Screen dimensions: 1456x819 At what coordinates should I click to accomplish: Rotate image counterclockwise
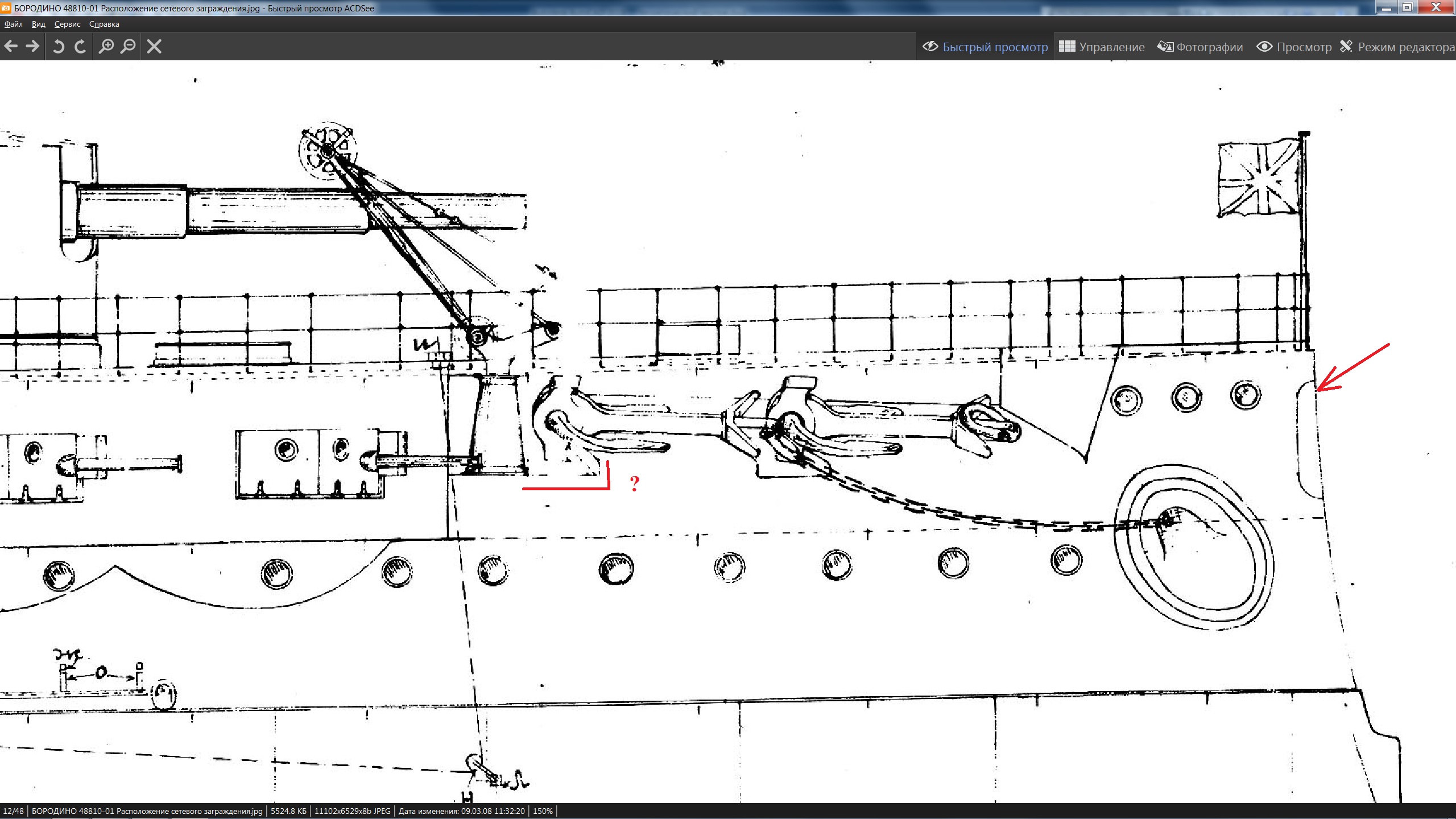tap(58, 46)
